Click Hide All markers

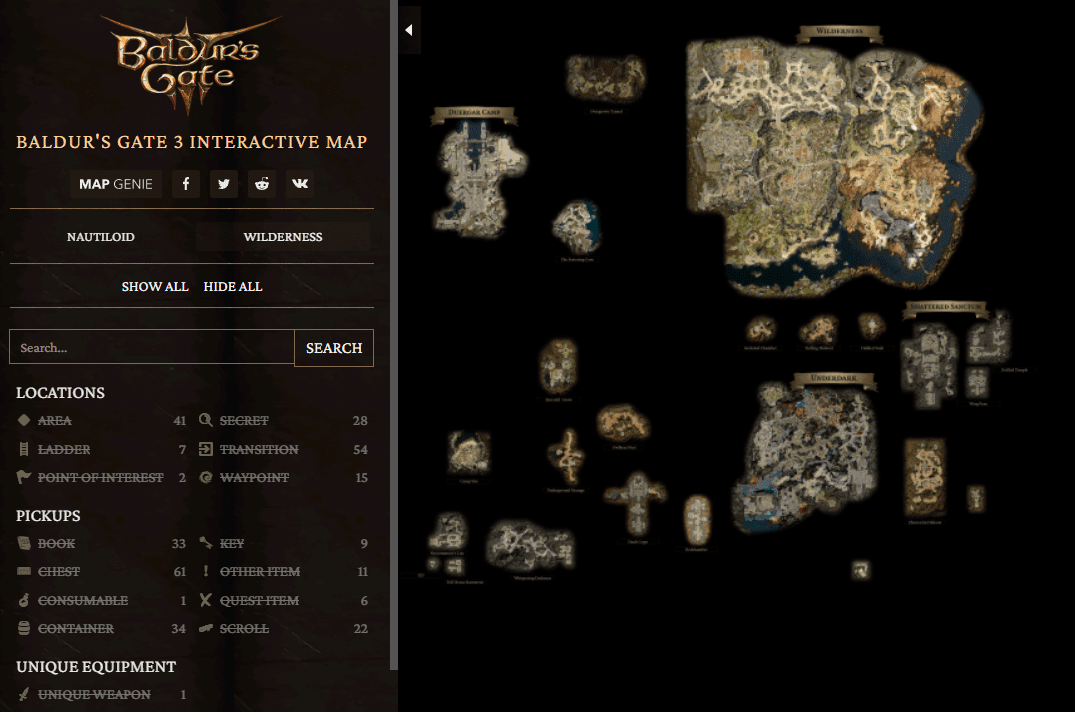point(232,286)
